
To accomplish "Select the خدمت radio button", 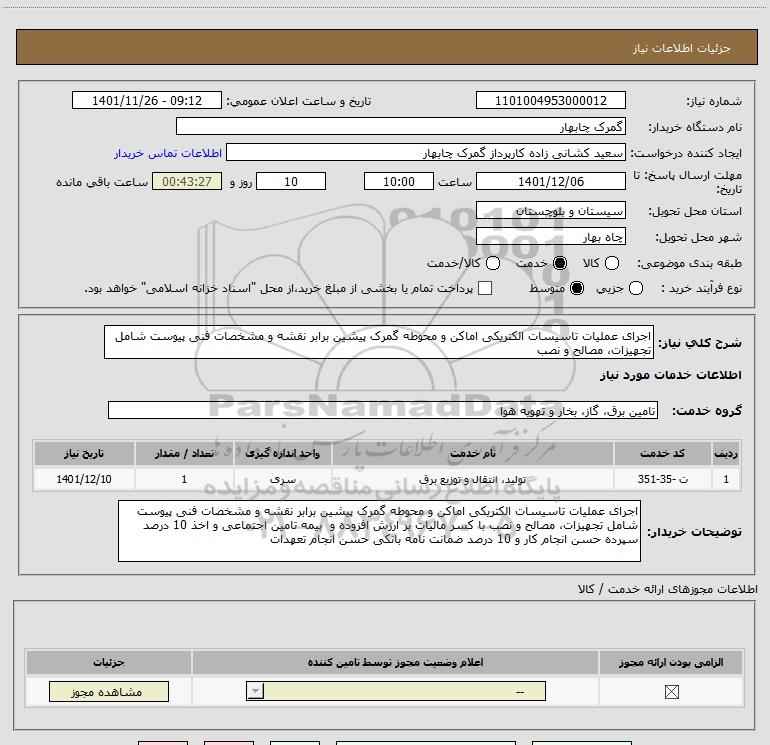I will tap(560, 263).
